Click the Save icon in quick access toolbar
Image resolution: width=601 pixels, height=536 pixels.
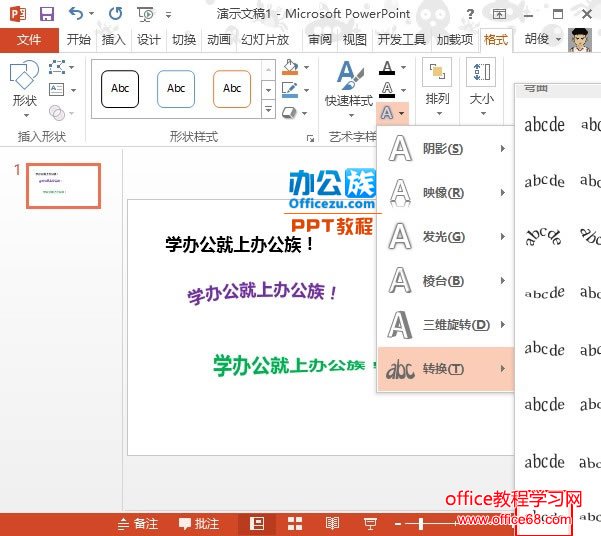click(47, 14)
